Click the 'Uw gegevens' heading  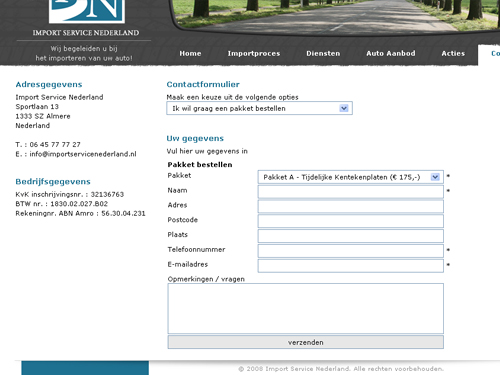tap(195, 138)
